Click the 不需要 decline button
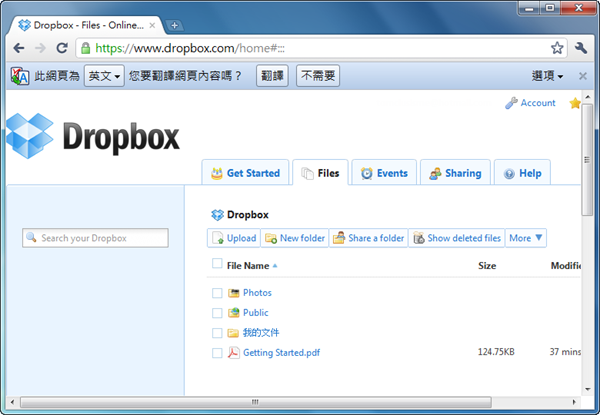 pyautogui.click(x=318, y=76)
